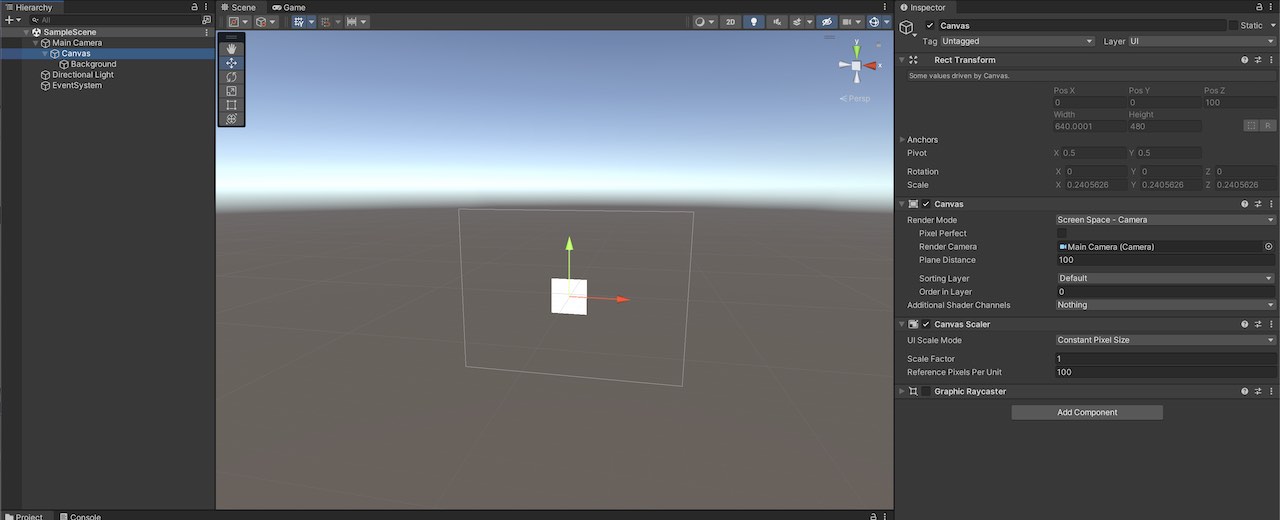The width and height of the screenshot is (1280, 520).
Task: Toggle 2D view mode
Action: (731, 22)
